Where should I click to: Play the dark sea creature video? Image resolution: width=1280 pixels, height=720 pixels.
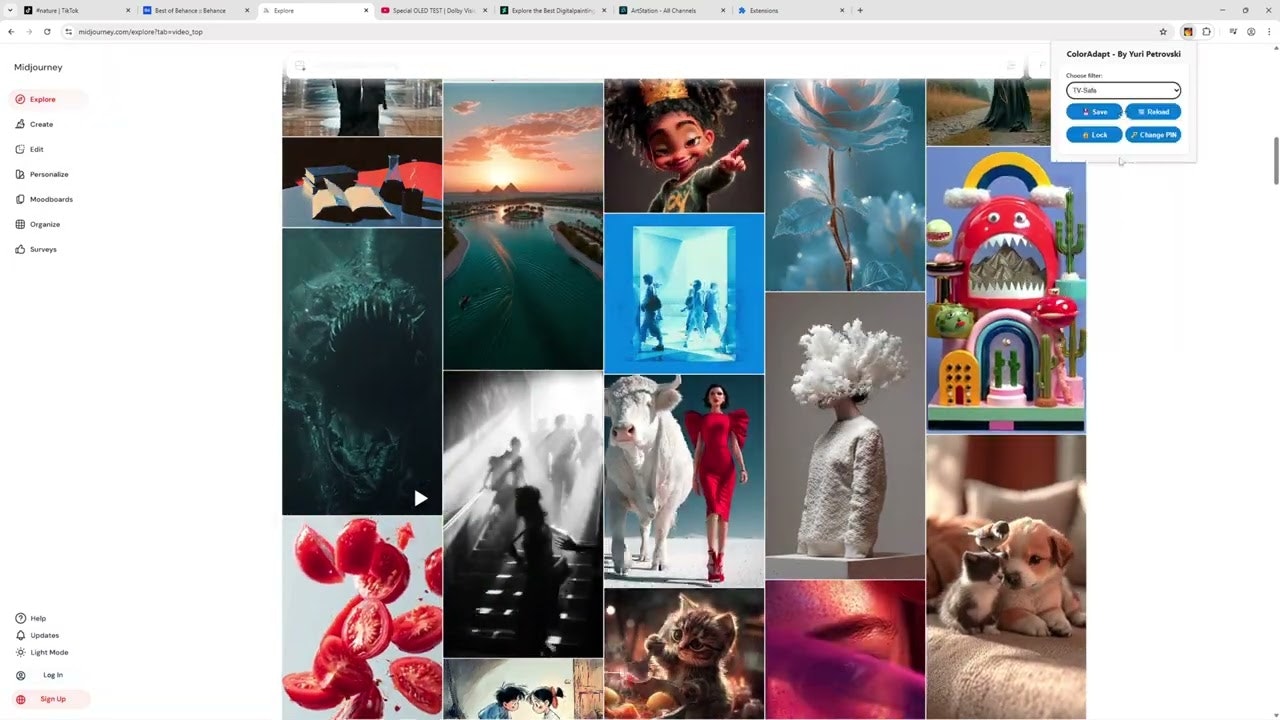(x=420, y=497)
